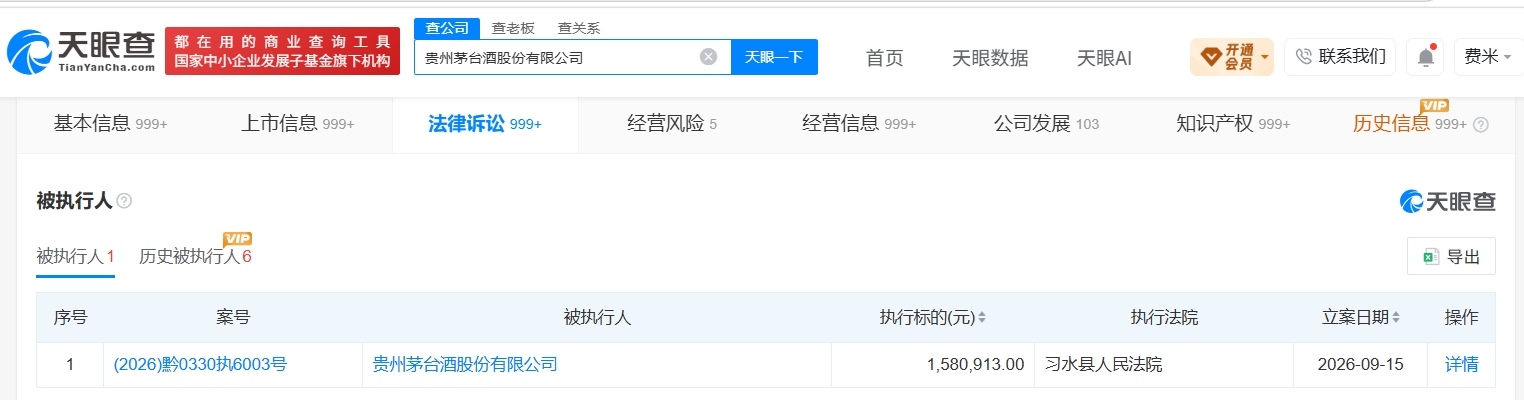Switch to 基本信息 tab

pos(110,124)
